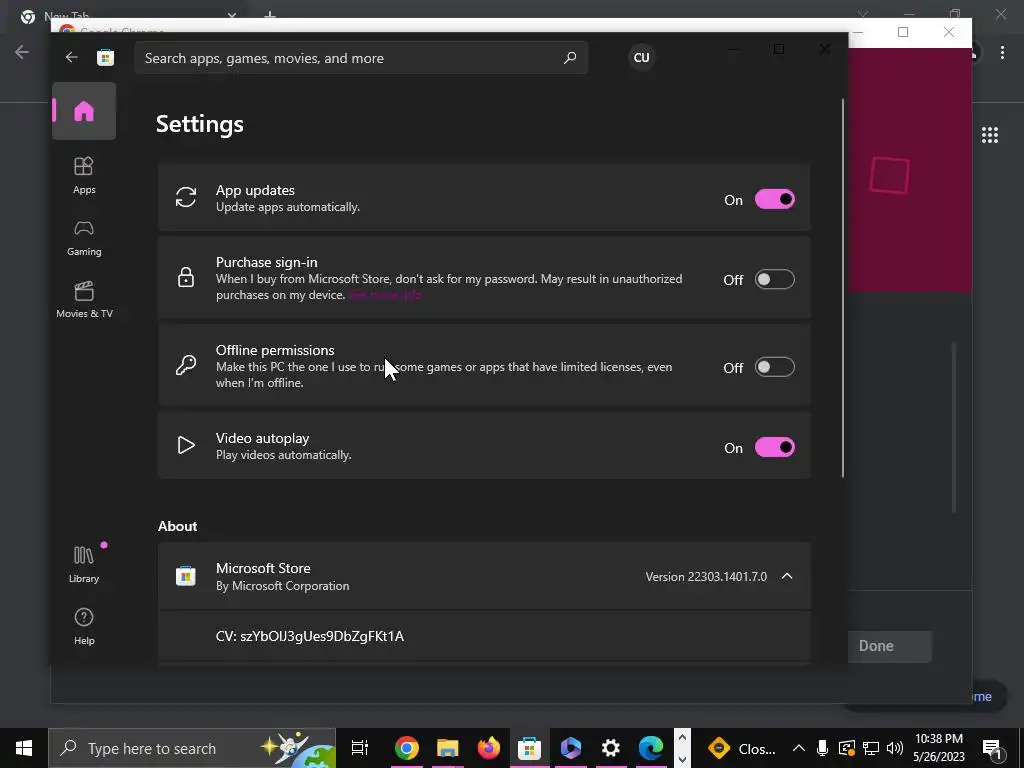
Task: Launch Microsoft Edge from the taskbar
Action: click(651, 748)
